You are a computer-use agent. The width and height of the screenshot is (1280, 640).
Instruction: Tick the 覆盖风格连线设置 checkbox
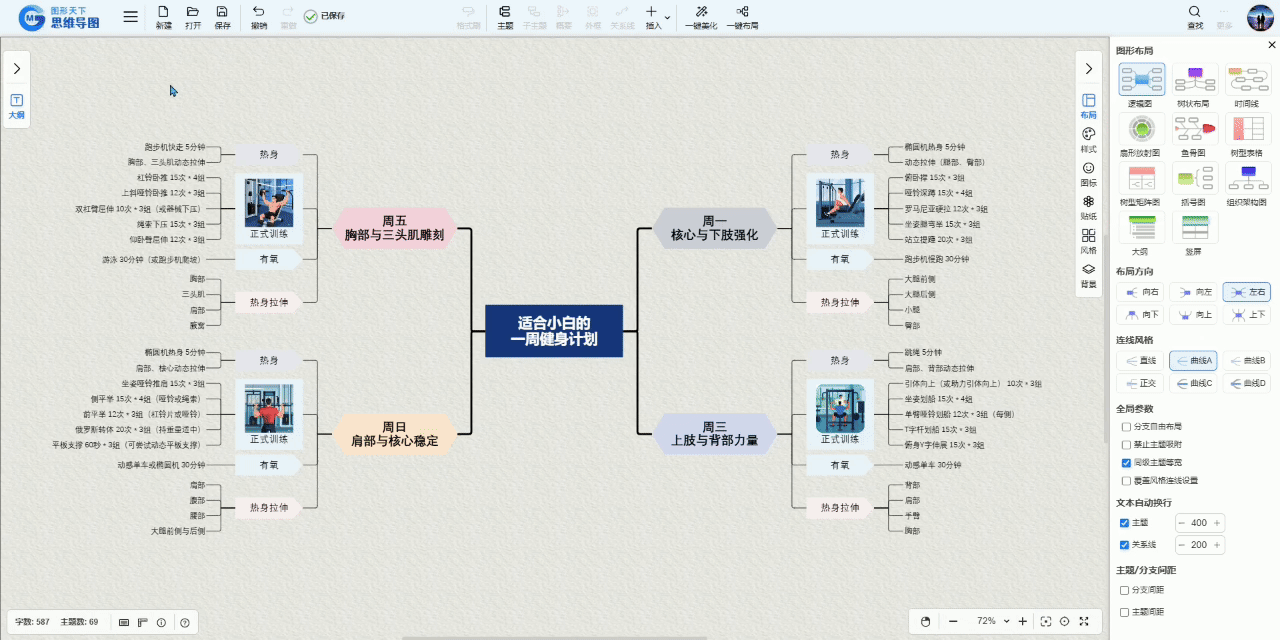(x=1126, y=480)
